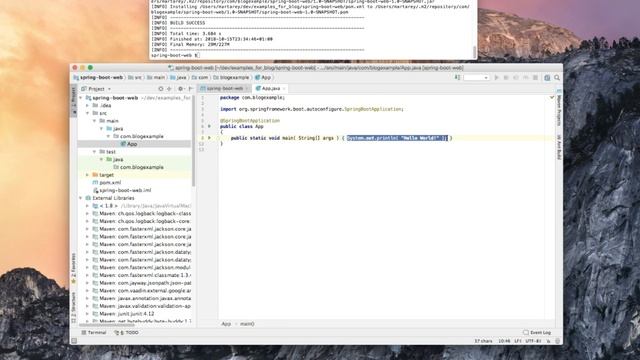This screenshot has height=360, width=640.
Task: Open the Project panel settings gear
Action: 180,89
